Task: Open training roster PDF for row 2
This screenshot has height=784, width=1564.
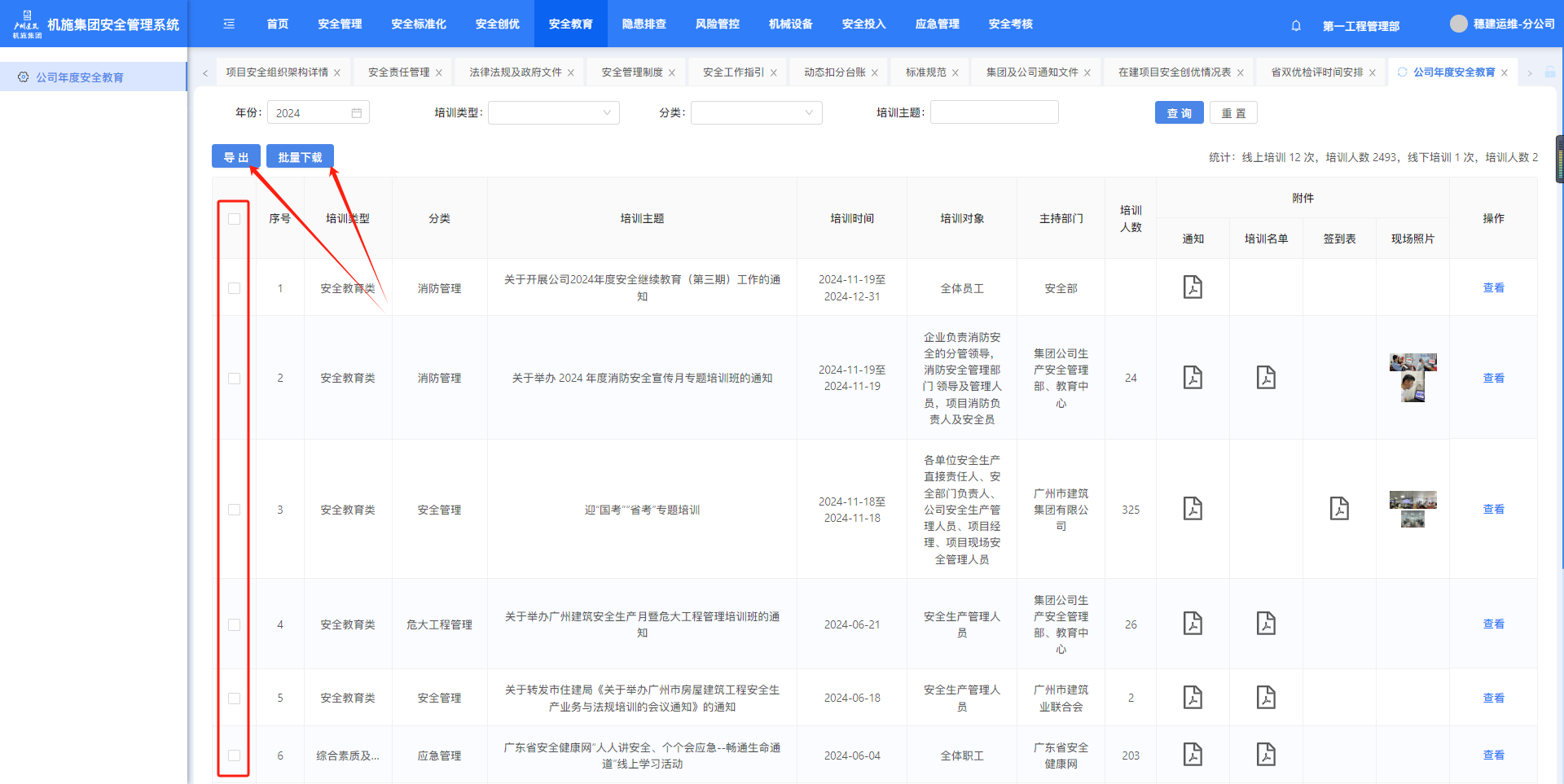Action: 1266,378
